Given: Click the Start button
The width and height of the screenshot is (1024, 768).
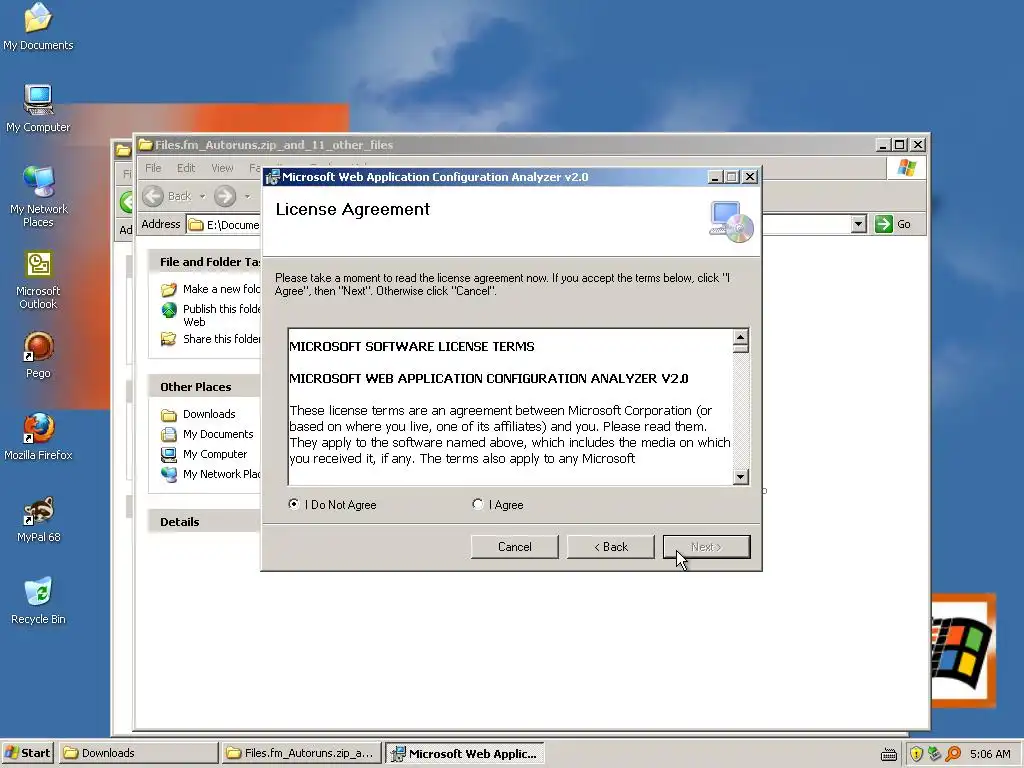Looking at the screenshot, I should coord(27,754).
